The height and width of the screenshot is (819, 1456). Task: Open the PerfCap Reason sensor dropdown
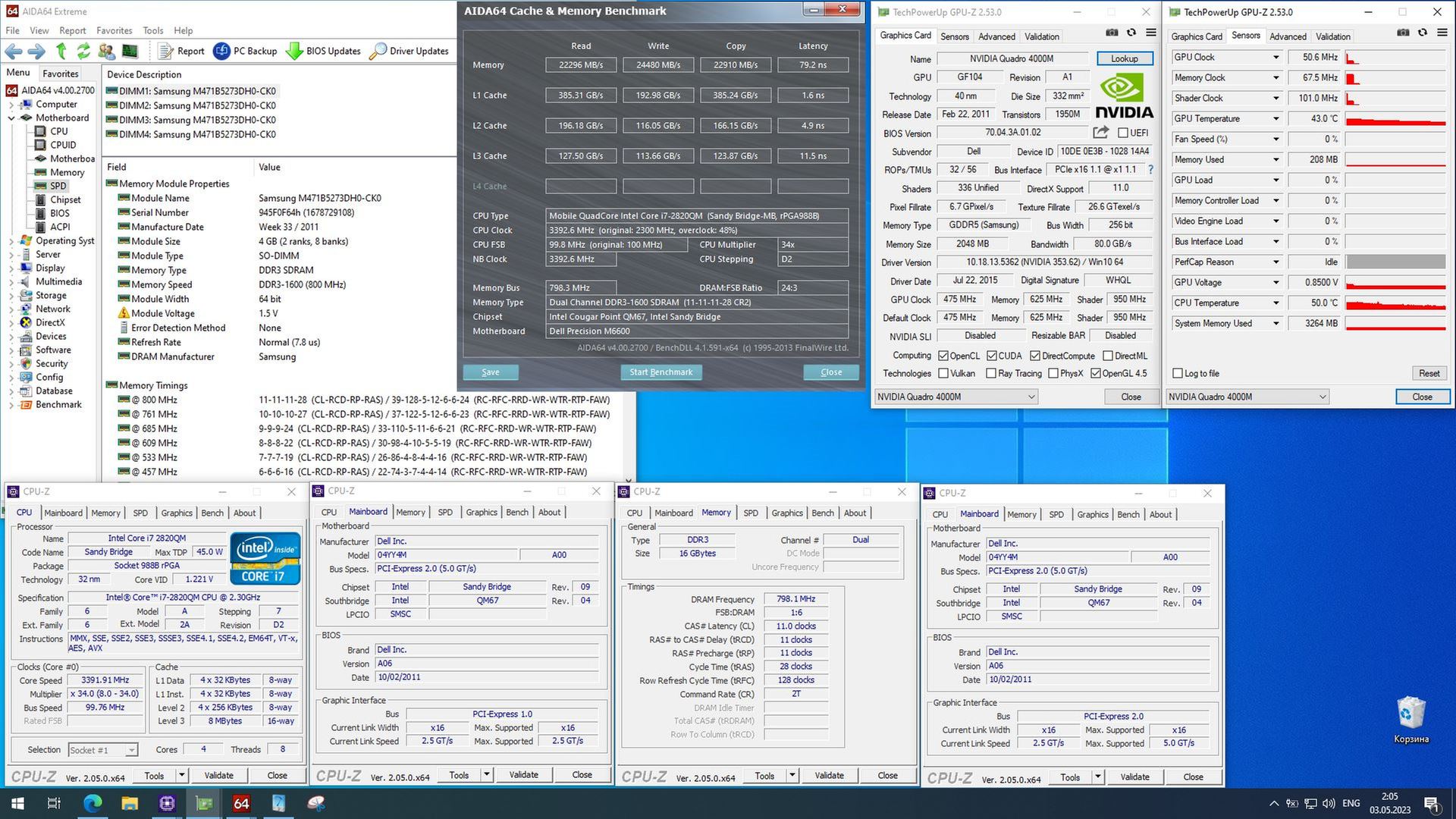point(1276,262)
